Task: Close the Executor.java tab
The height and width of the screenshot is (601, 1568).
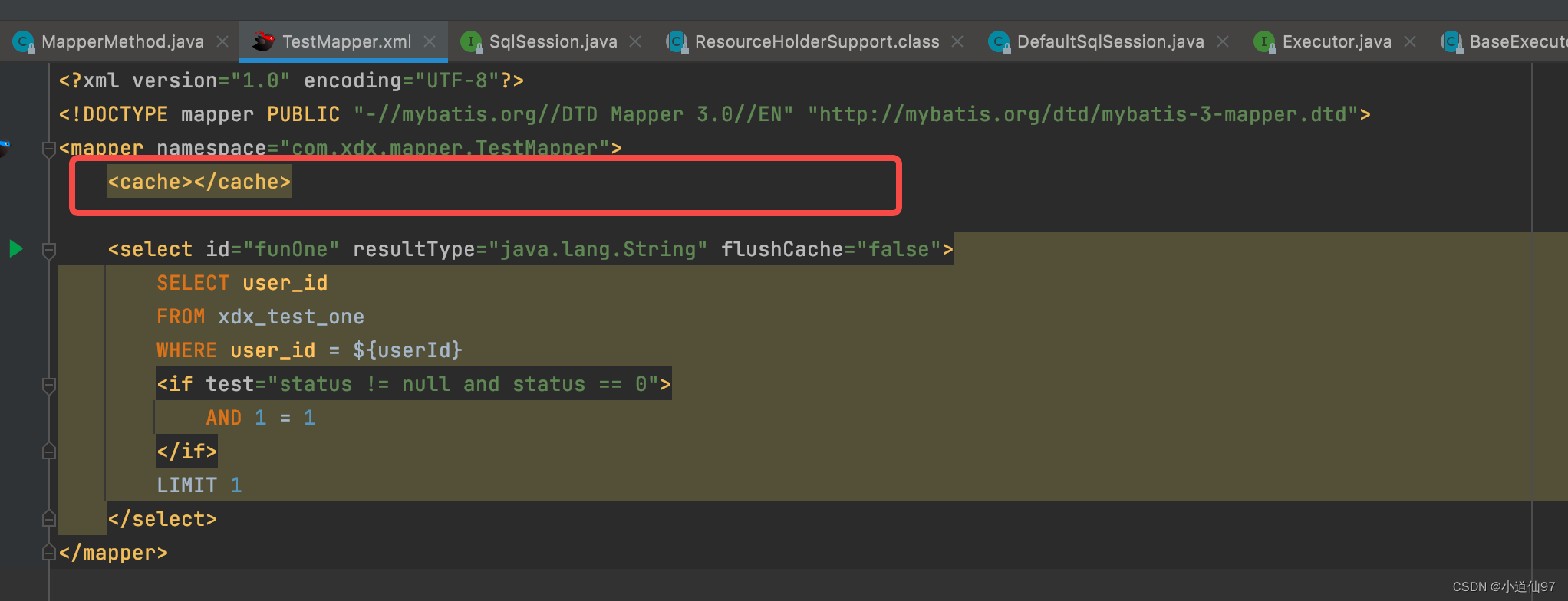Action: (x=1410, y=41)
